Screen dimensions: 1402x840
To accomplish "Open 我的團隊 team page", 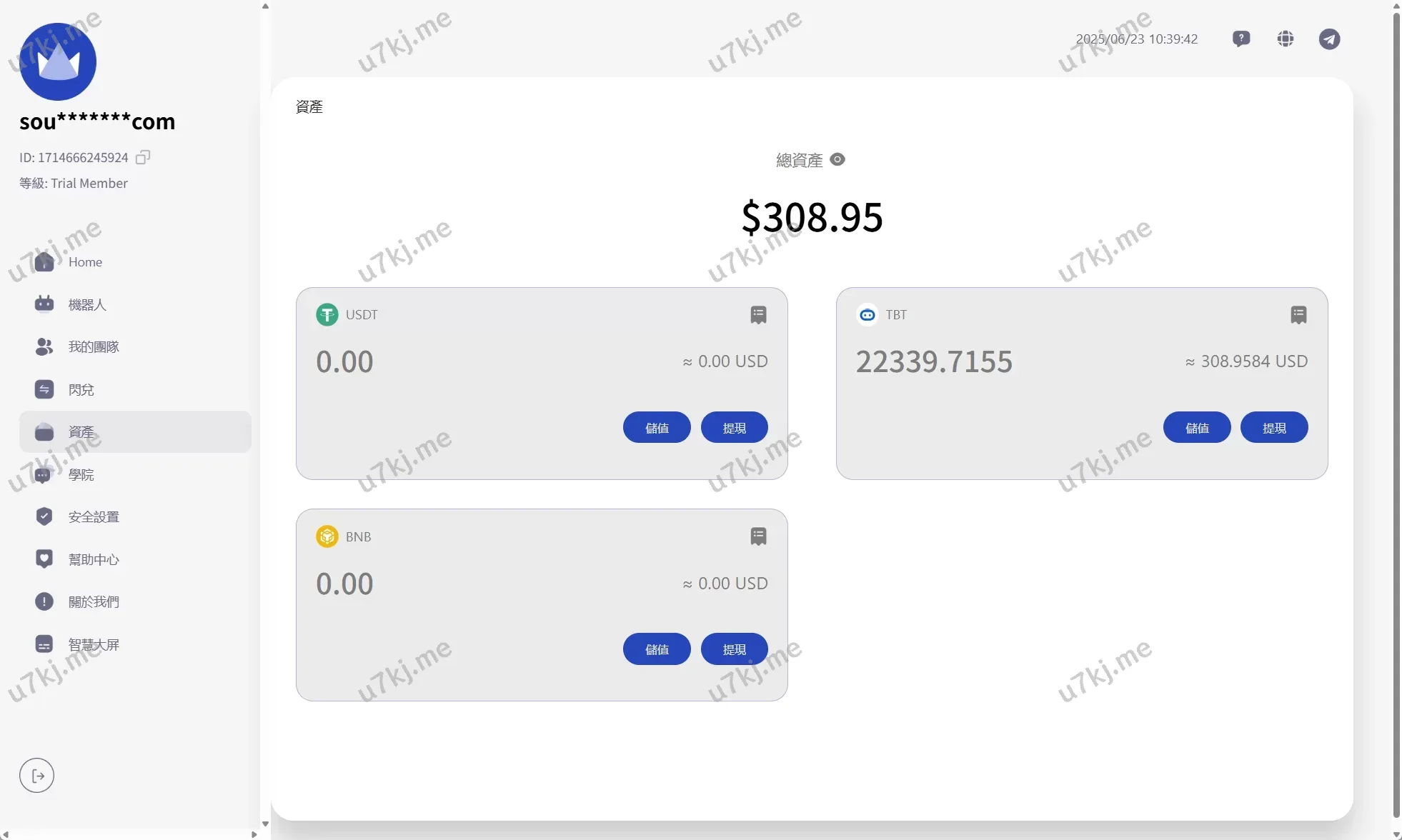I will click(x=93, y=347).
